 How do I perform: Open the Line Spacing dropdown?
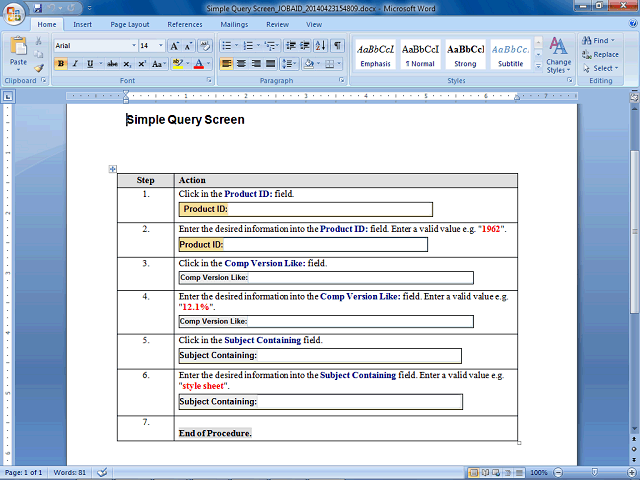290,64
